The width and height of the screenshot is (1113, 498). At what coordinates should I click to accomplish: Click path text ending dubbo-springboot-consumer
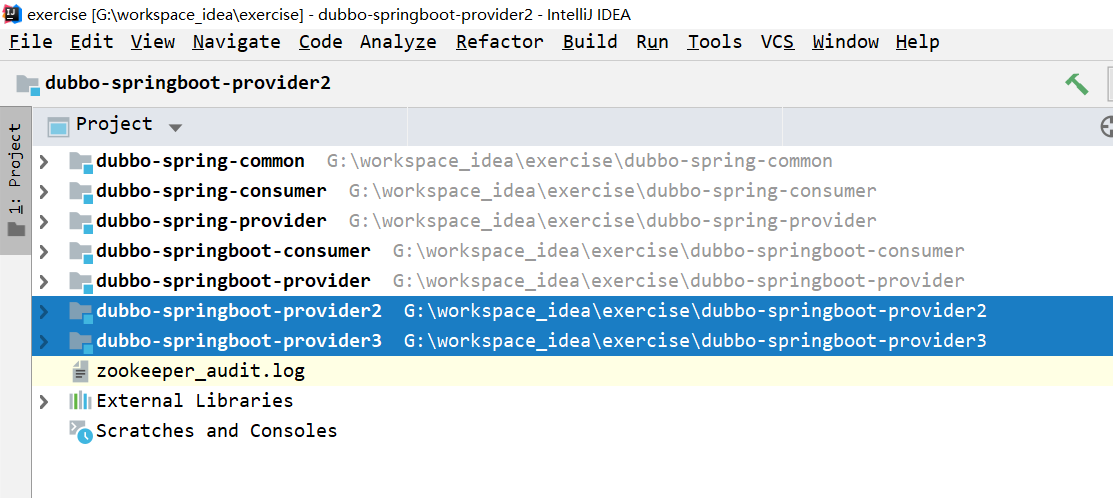[x=679, y=251]
